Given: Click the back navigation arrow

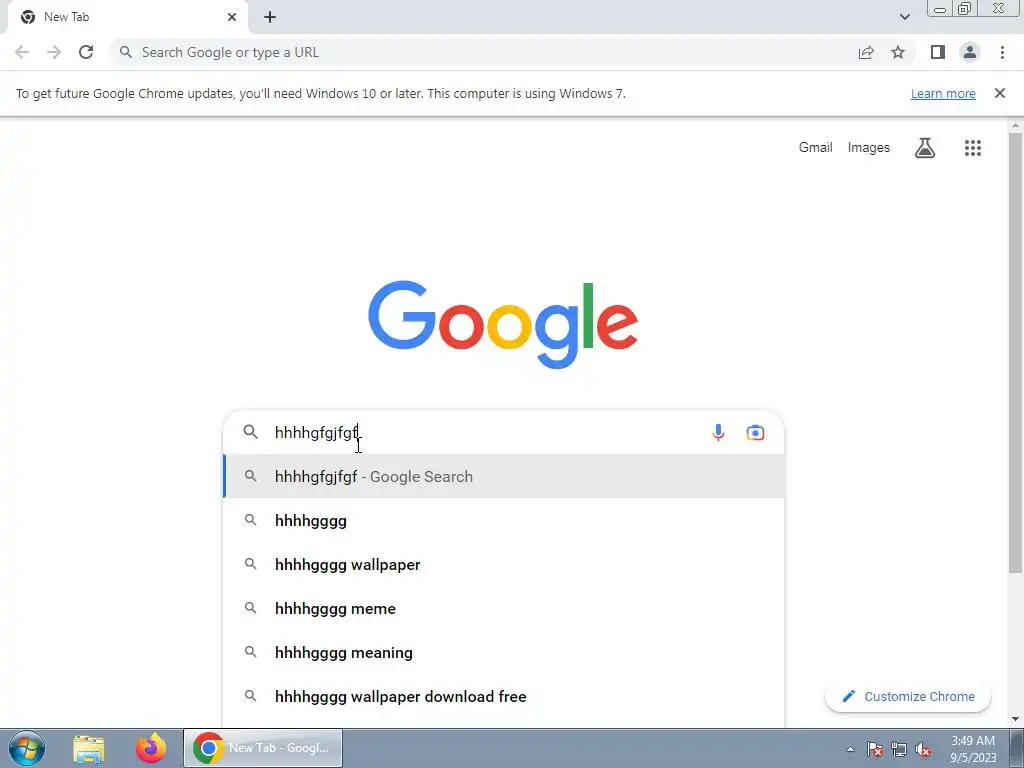Looking at the screenshot, I should click(22, 52).
